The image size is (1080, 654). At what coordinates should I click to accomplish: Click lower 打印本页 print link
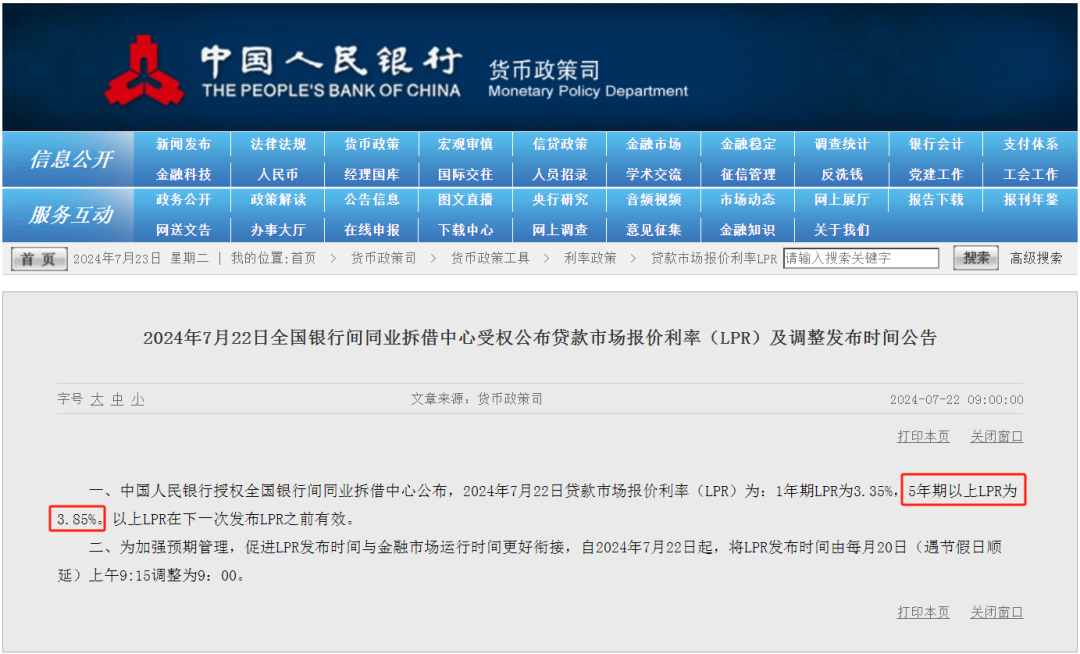[x=923, y=612]
